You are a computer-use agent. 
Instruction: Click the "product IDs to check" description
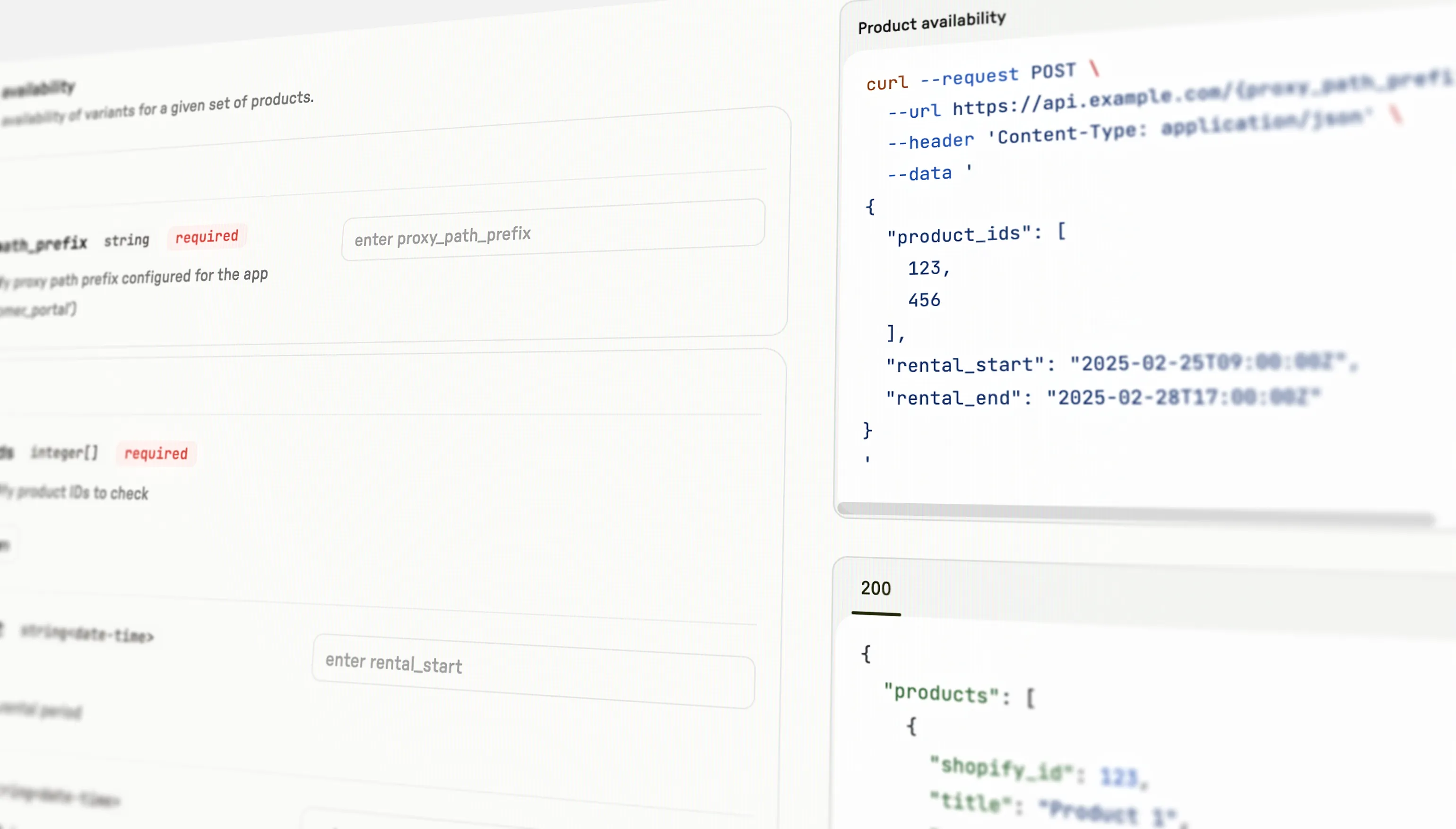point(83,492)
